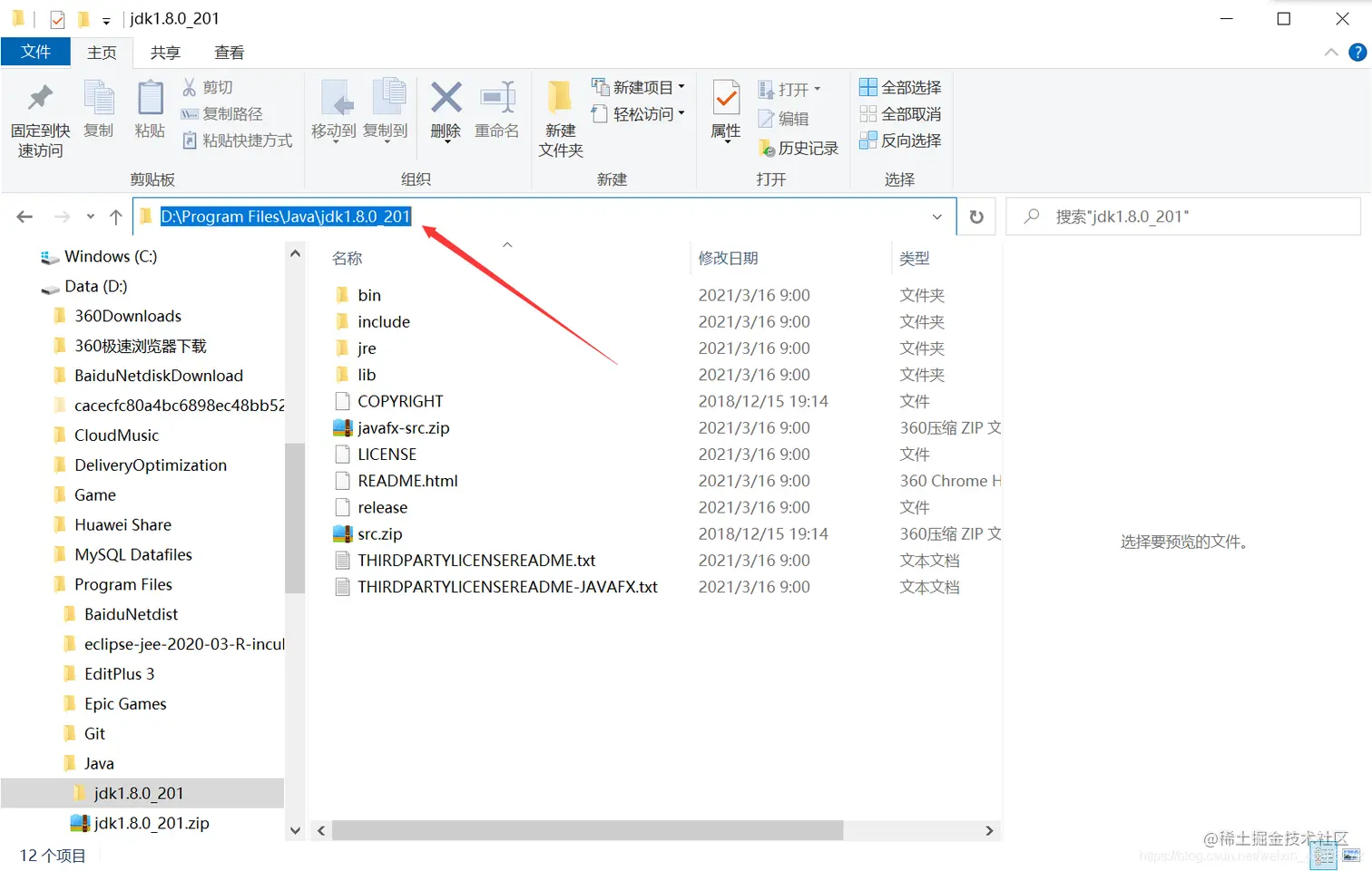Open Windows (C:) in the navigation tree

click(111, 257)
